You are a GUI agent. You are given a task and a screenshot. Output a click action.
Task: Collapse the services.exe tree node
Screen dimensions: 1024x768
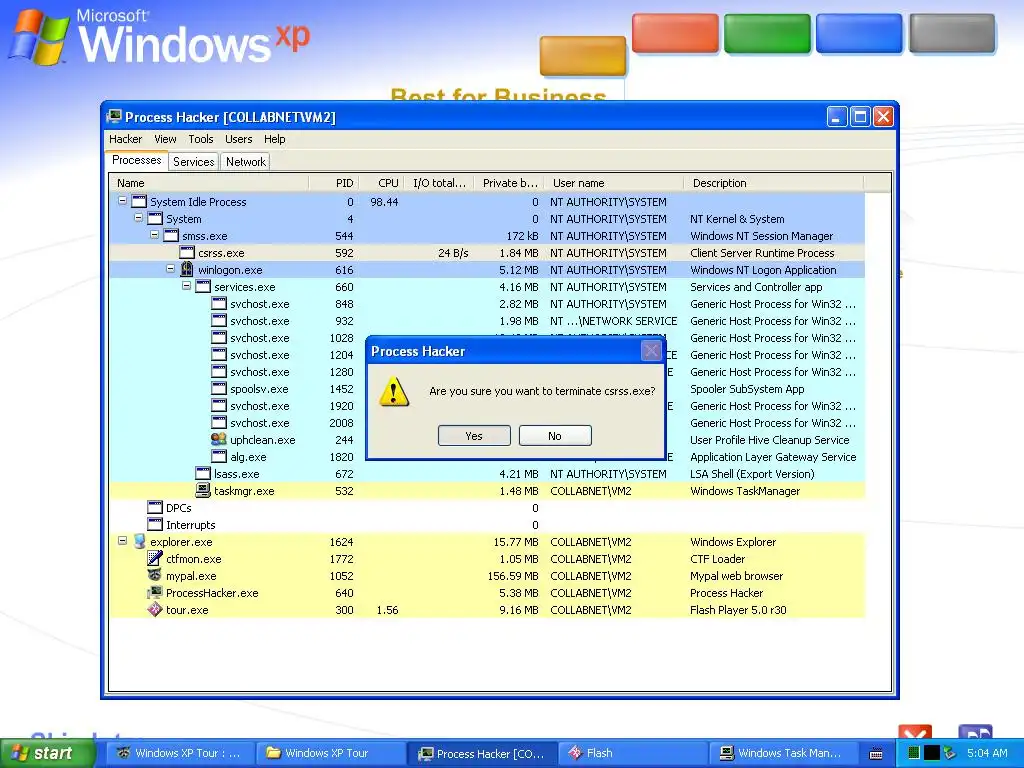coord(187,286)
